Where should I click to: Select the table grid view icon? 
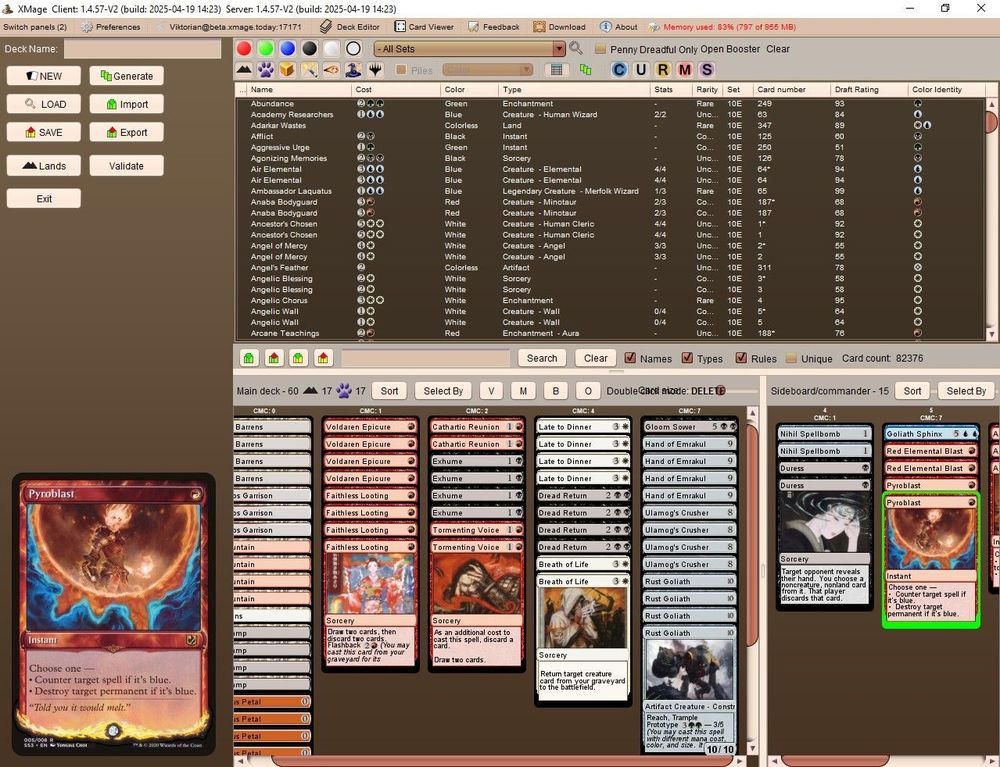tap(557, 69)
